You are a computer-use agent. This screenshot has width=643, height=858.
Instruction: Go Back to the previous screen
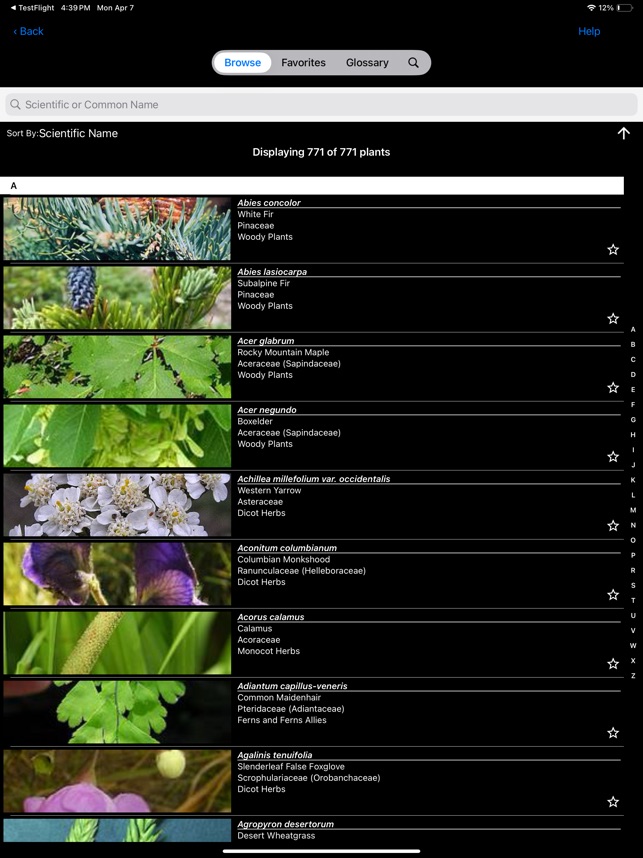coord(28,31)
